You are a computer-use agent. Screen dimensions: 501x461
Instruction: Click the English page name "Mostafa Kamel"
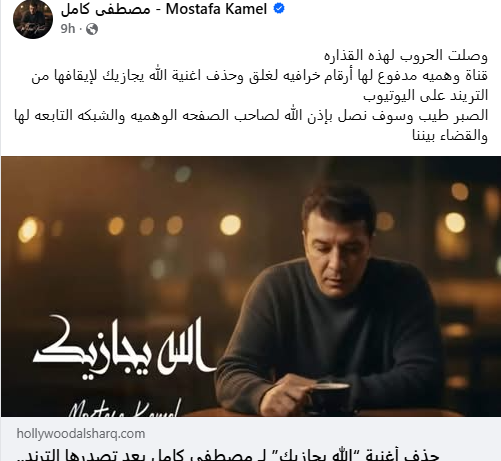[x=217, y=9]
